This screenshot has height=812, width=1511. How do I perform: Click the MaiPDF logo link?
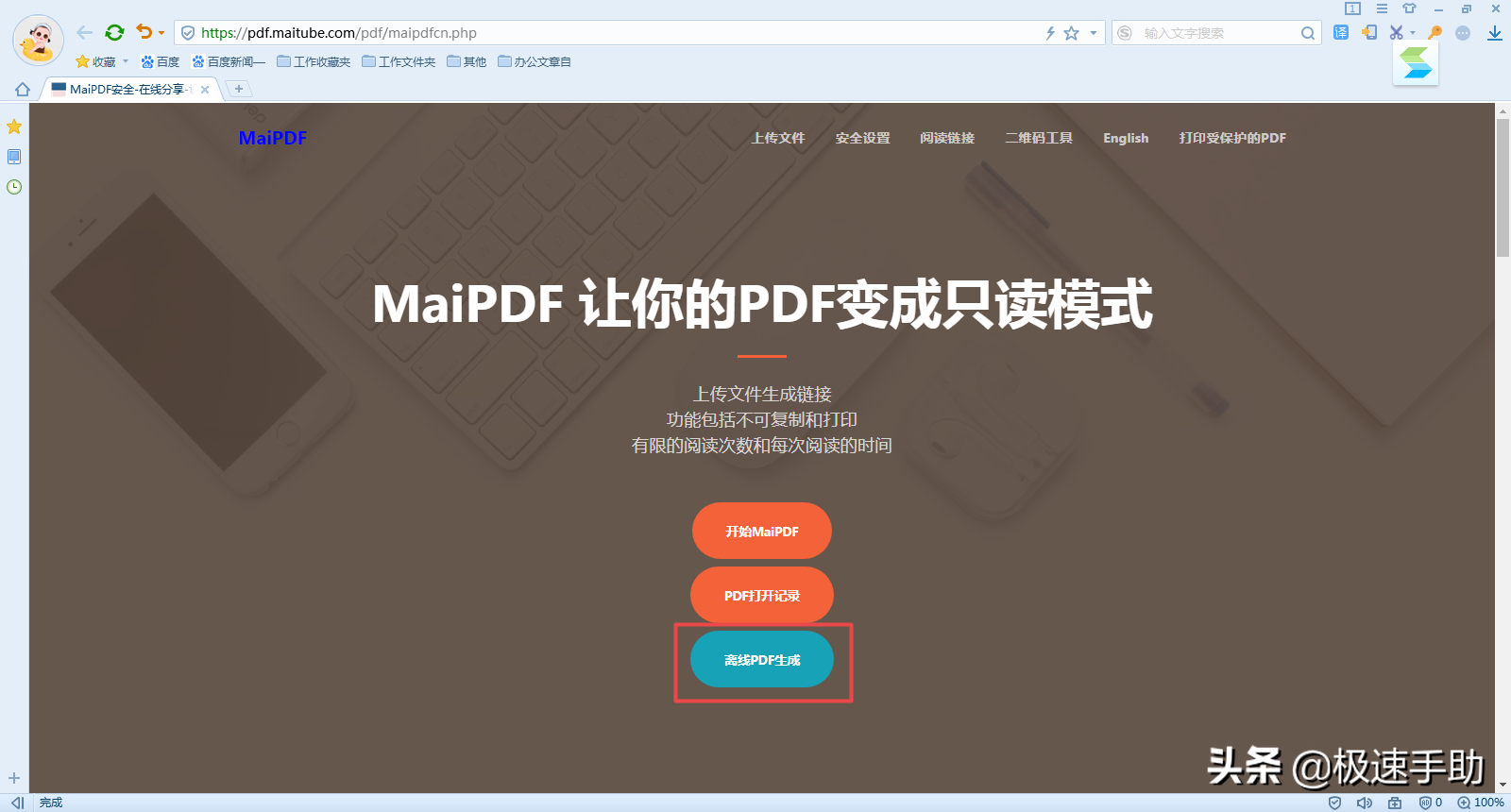tap(273, 138)
